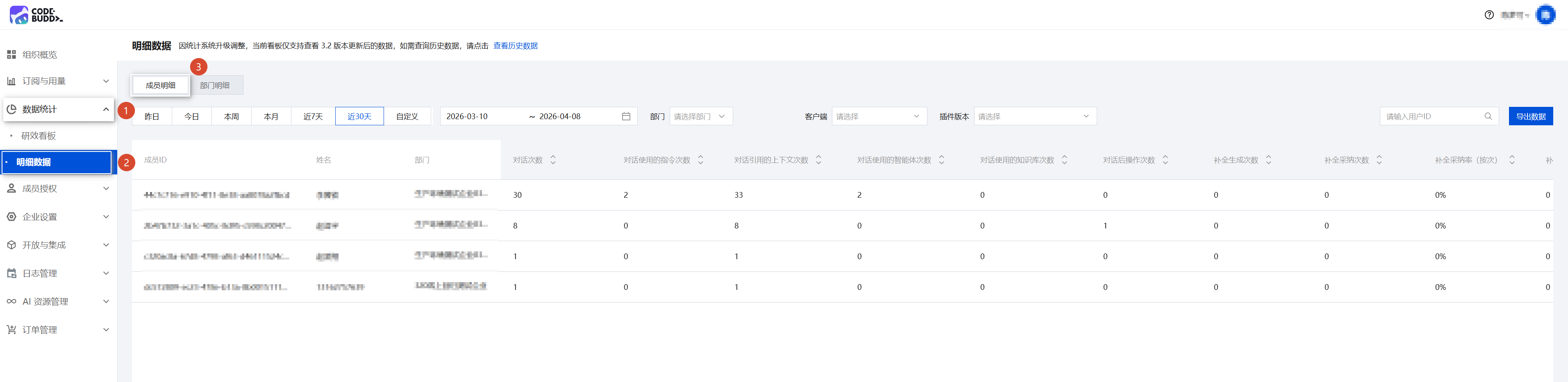Choose the 自定义 time range option

coord(407,116)
